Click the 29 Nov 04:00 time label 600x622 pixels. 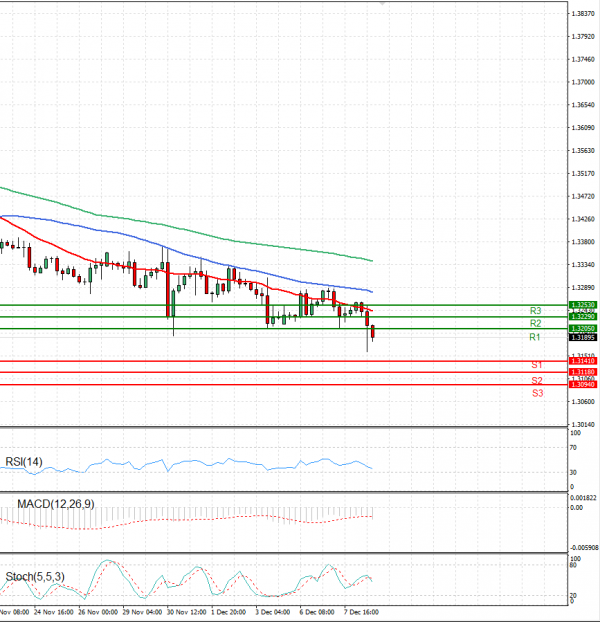(x=142, y=612)
